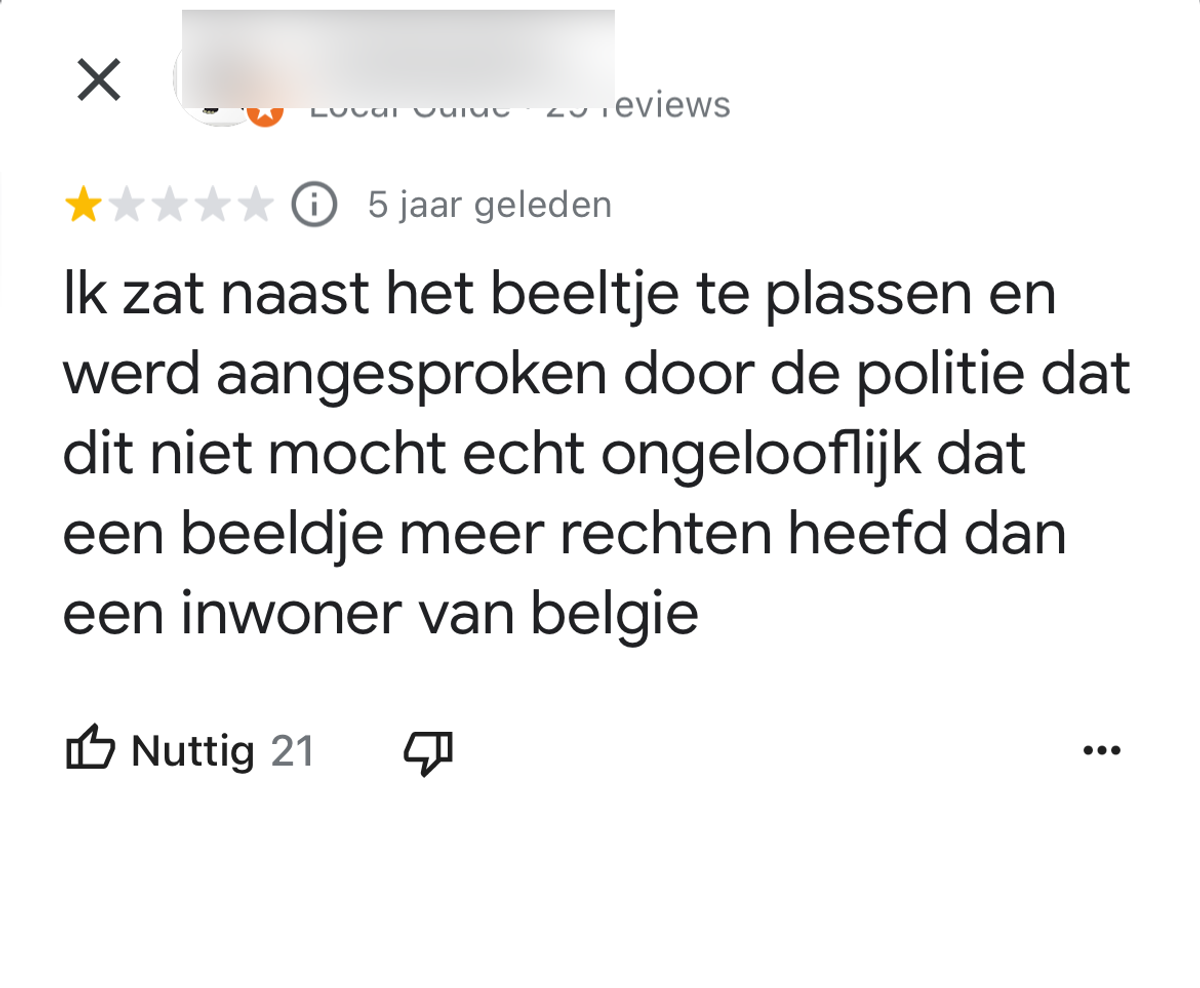This screenshot has height=988, width=1200.
Task: Click the info icon beside the star rating
Action: click(314, 206)
